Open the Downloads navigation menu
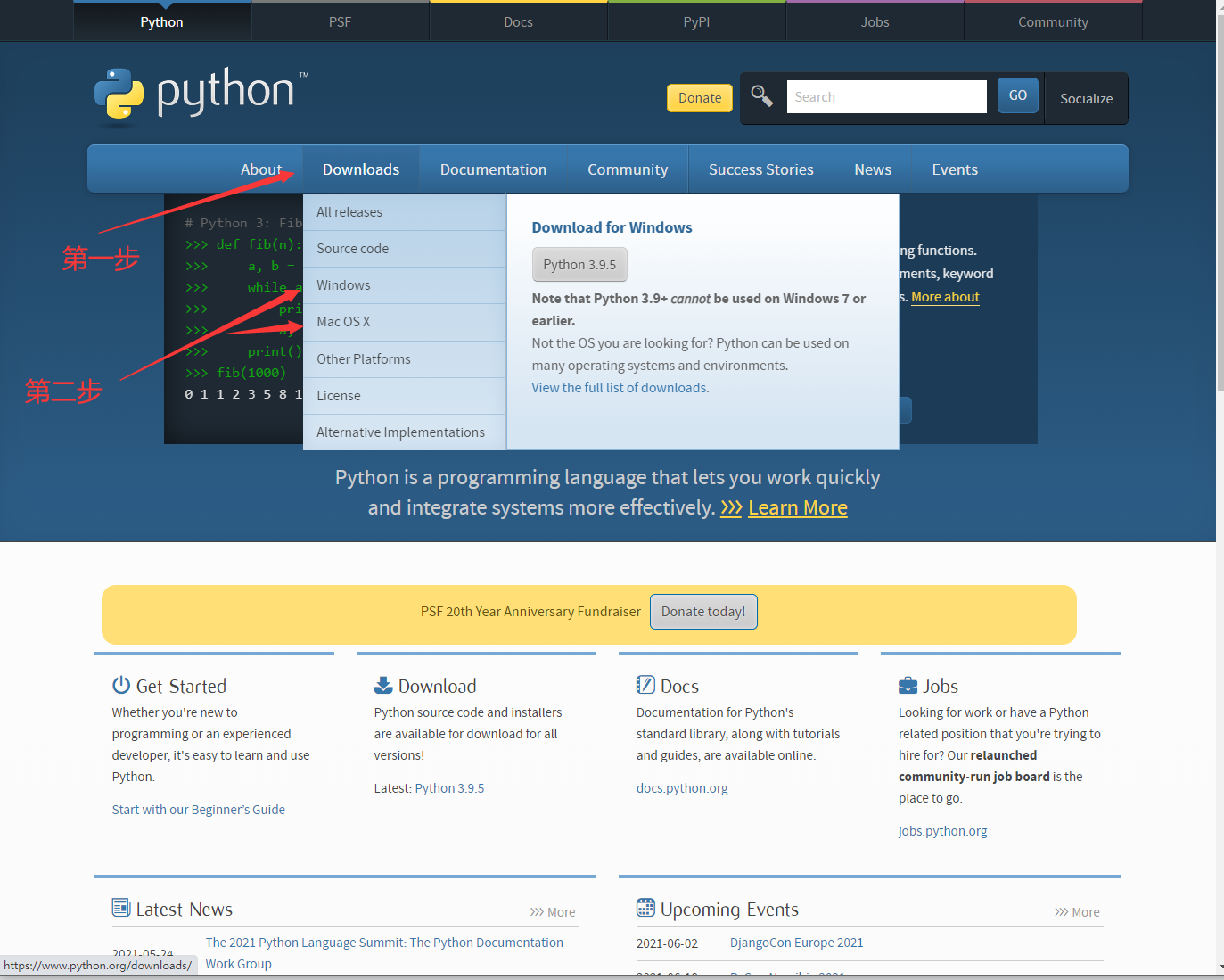 [360, 169]
